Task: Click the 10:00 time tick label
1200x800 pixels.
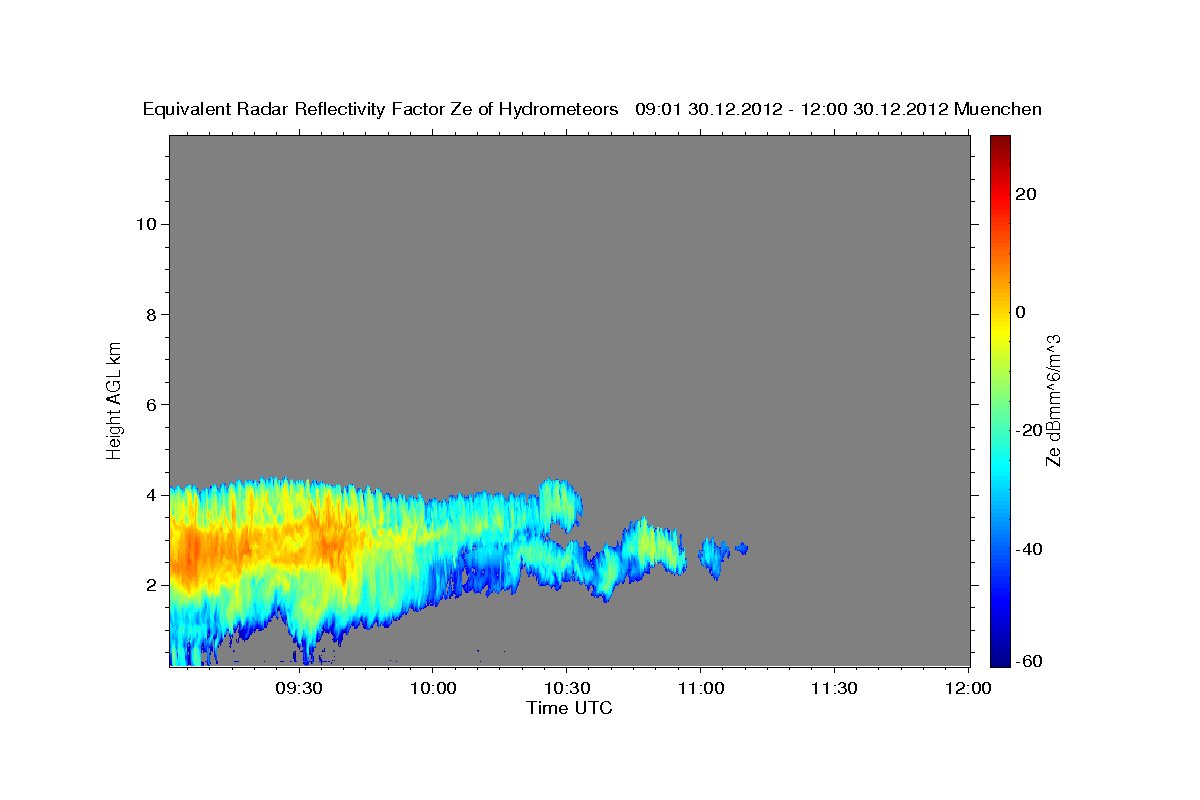Action: [433, 689]
